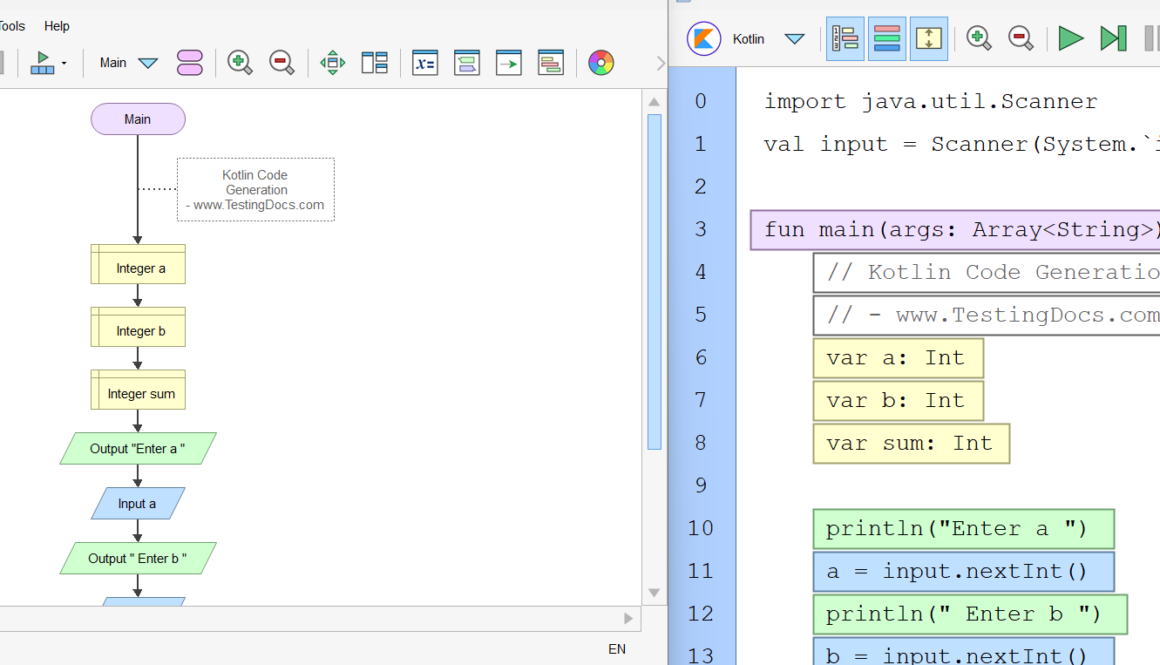Click the var sum: Int code block
The width and height of the screenshot is (1160, 665).
tap(911, 443)
